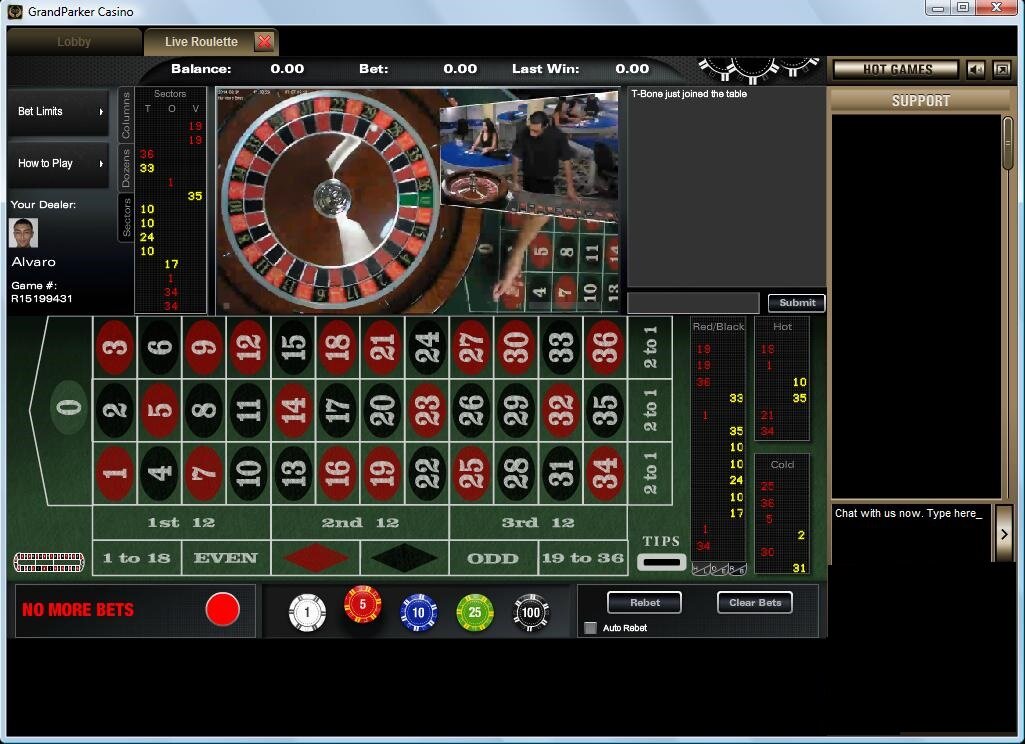Click the Tips box
1025x744 pixels.
(662, 562)
